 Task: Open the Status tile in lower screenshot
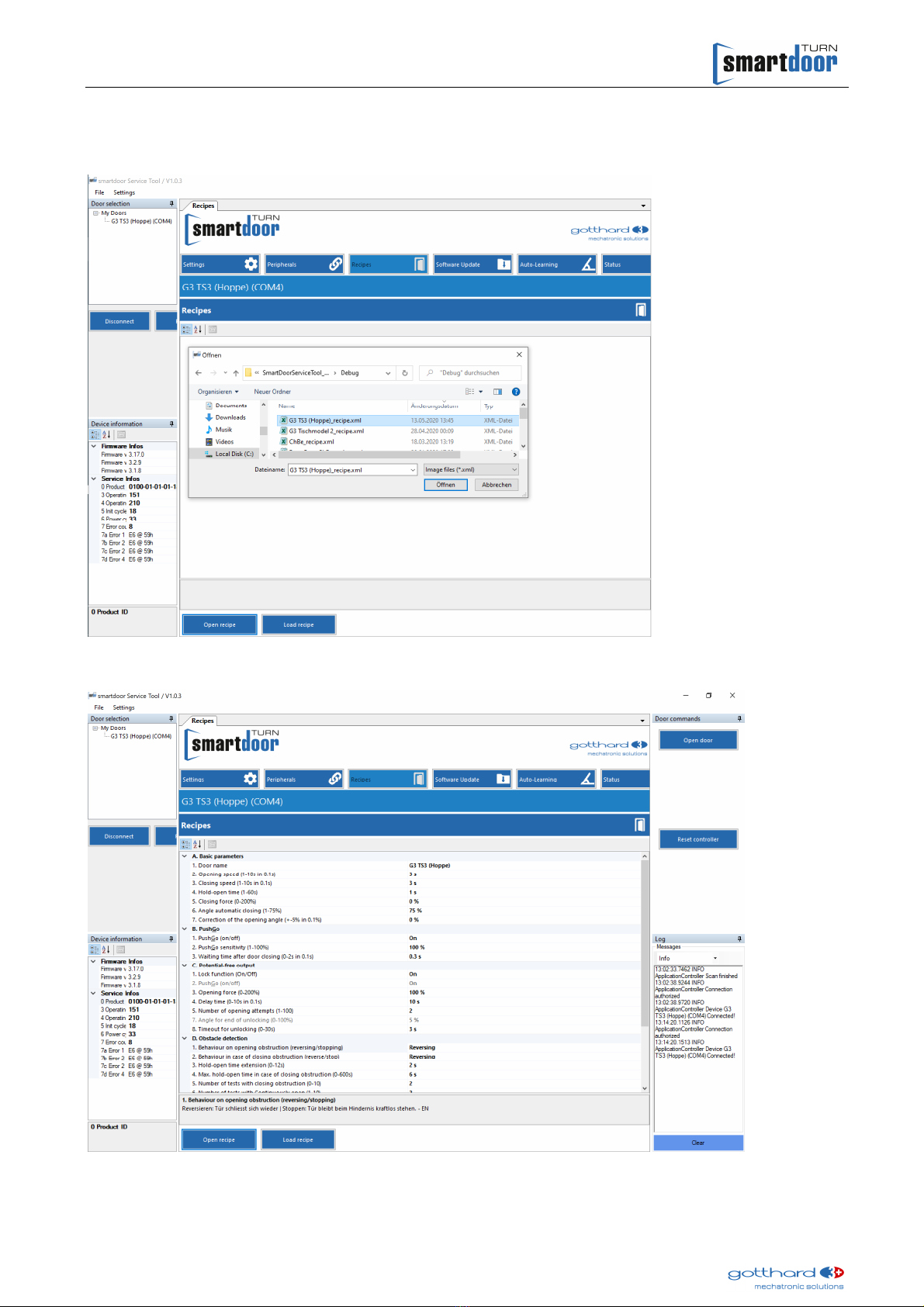pyautogui.click(x=625, y=780)
